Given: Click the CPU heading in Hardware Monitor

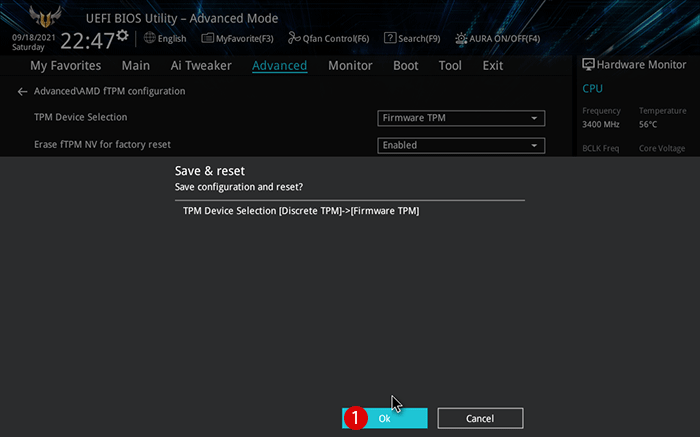Looking at the screenshot, I should coord(592,89).
